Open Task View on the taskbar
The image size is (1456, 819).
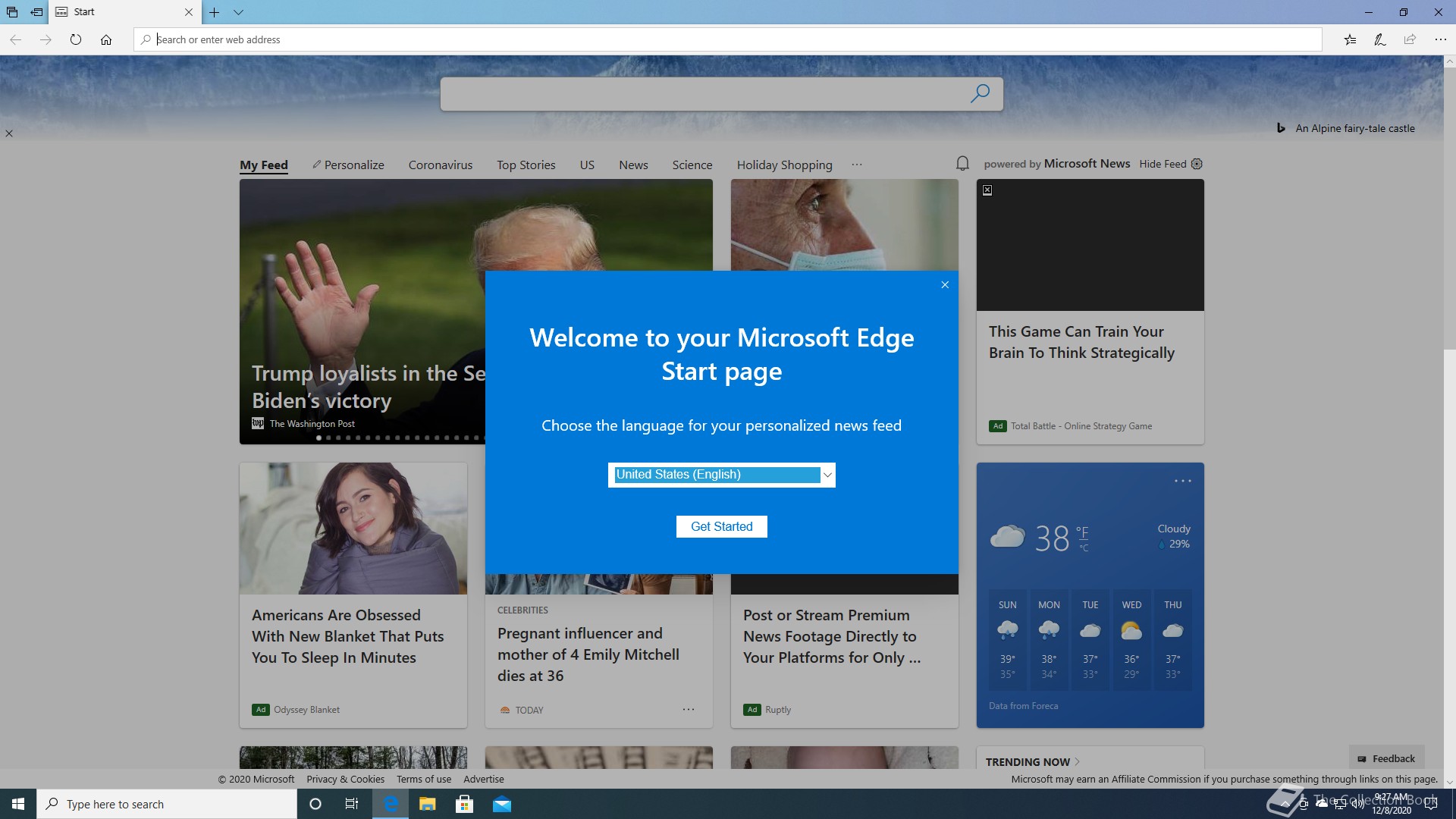pyautogui.click(x=352, y=804)
